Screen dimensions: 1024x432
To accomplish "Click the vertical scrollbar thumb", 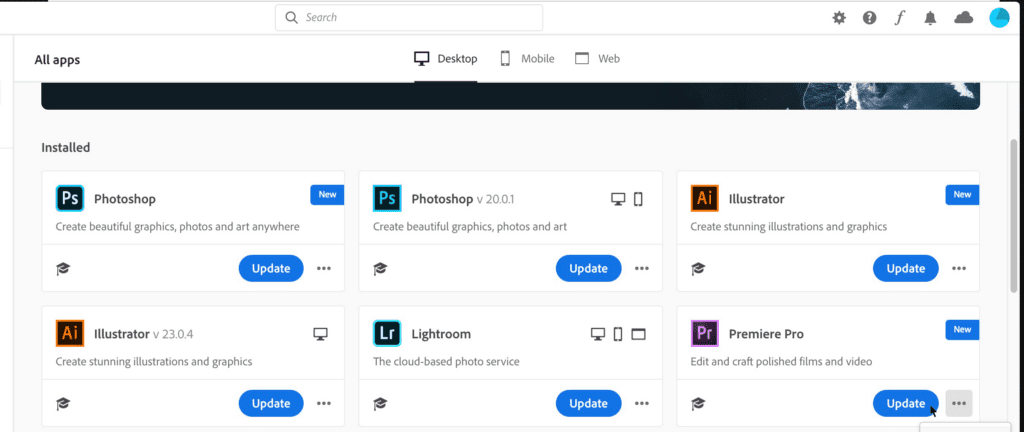I will 1014,215.
